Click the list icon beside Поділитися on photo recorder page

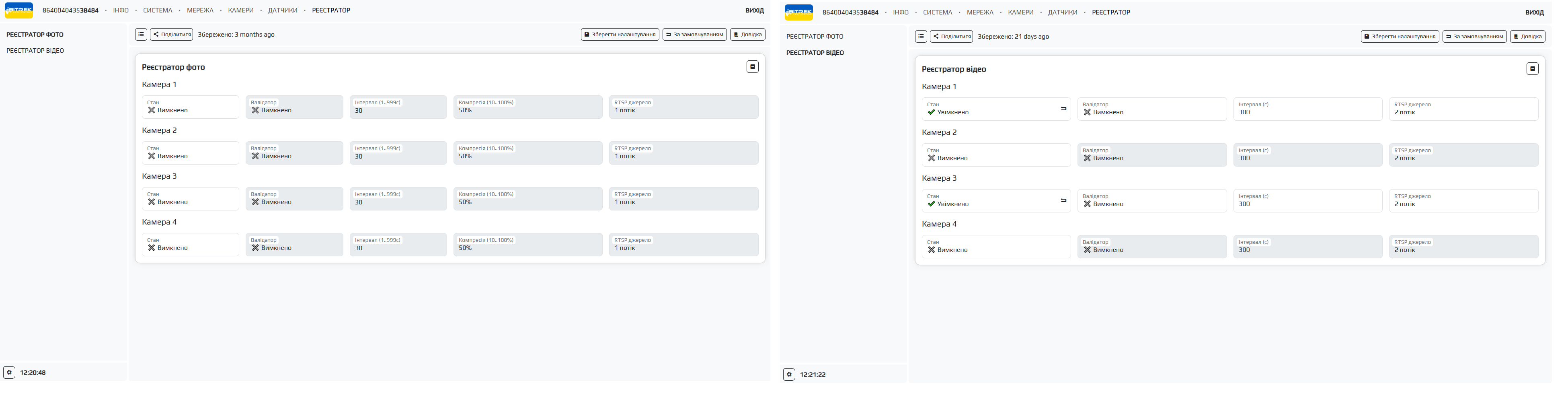click(141, 35)
